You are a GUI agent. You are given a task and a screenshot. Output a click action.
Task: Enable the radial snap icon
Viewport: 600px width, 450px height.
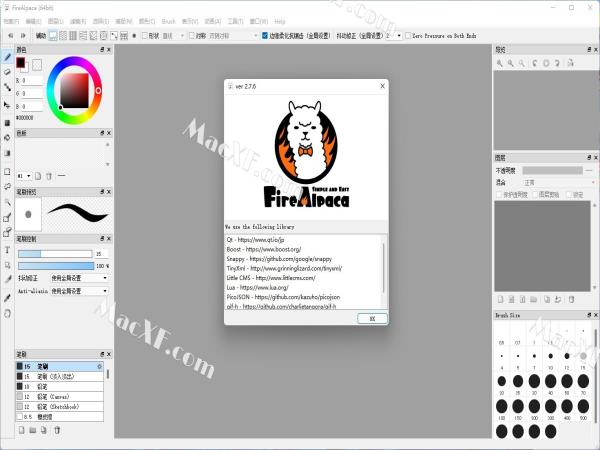[x=93, y=36]
